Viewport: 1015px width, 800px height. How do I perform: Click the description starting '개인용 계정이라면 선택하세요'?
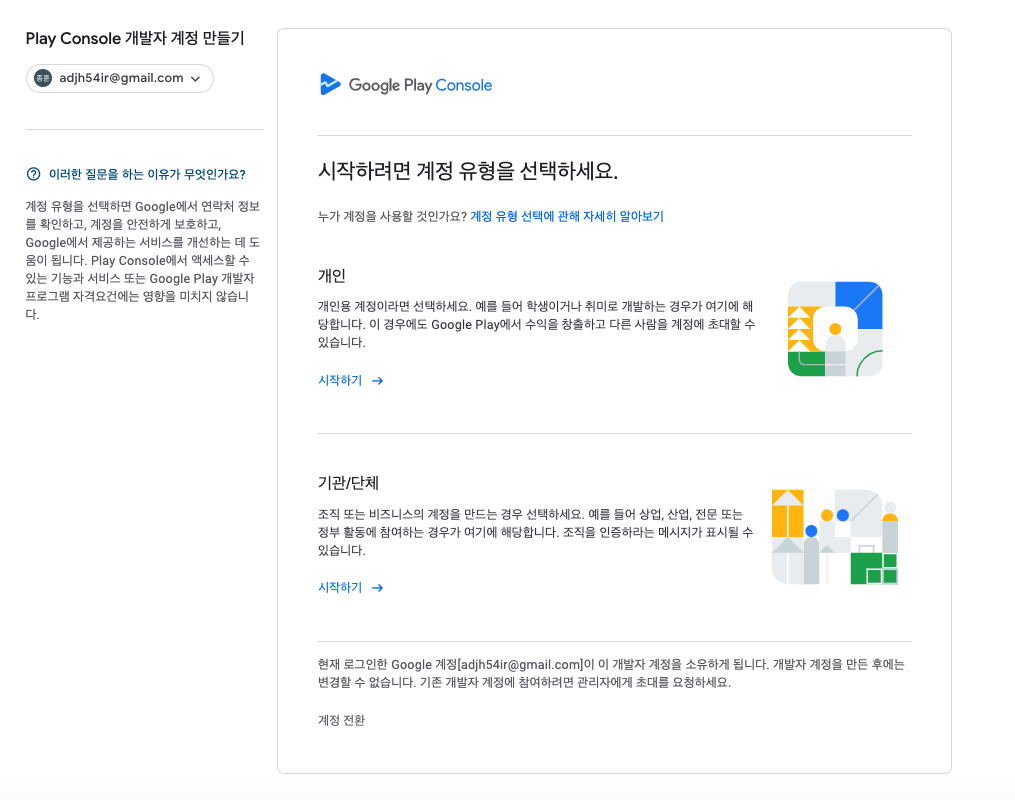(537, 324)
